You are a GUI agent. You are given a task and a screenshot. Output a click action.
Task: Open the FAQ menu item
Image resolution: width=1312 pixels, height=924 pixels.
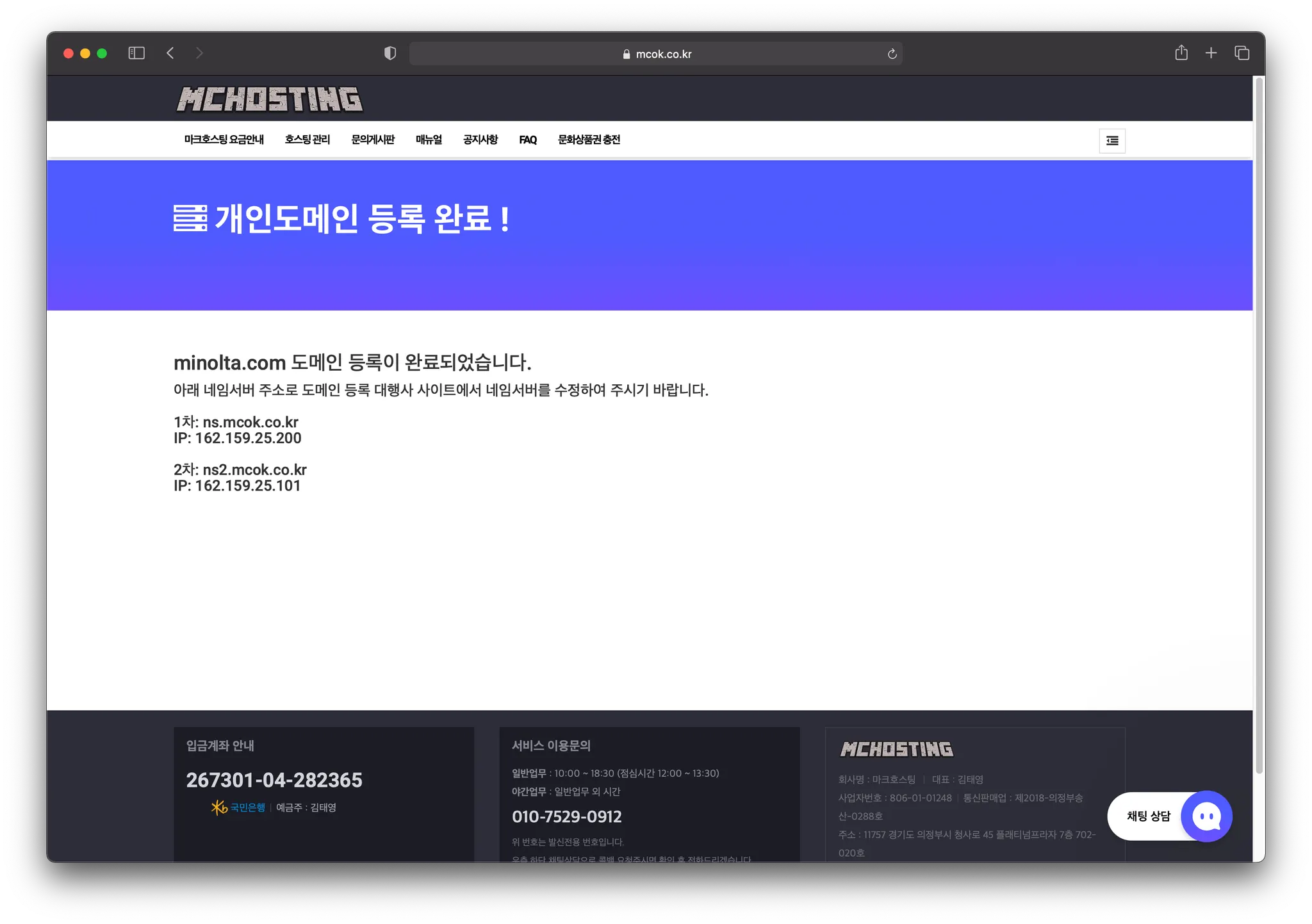(x=528, y=140)
